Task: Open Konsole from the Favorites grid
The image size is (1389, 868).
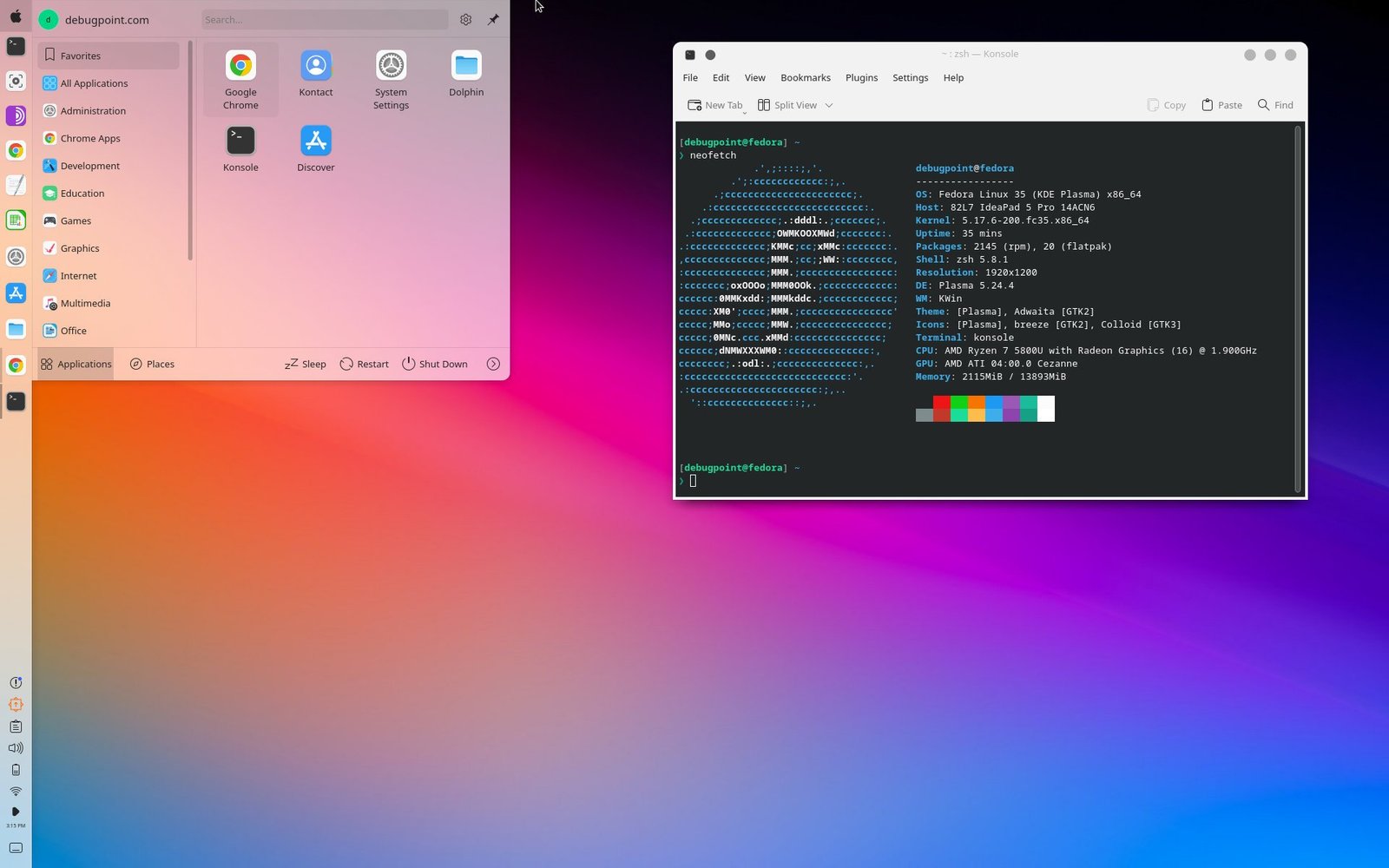Action: [240, 139]
